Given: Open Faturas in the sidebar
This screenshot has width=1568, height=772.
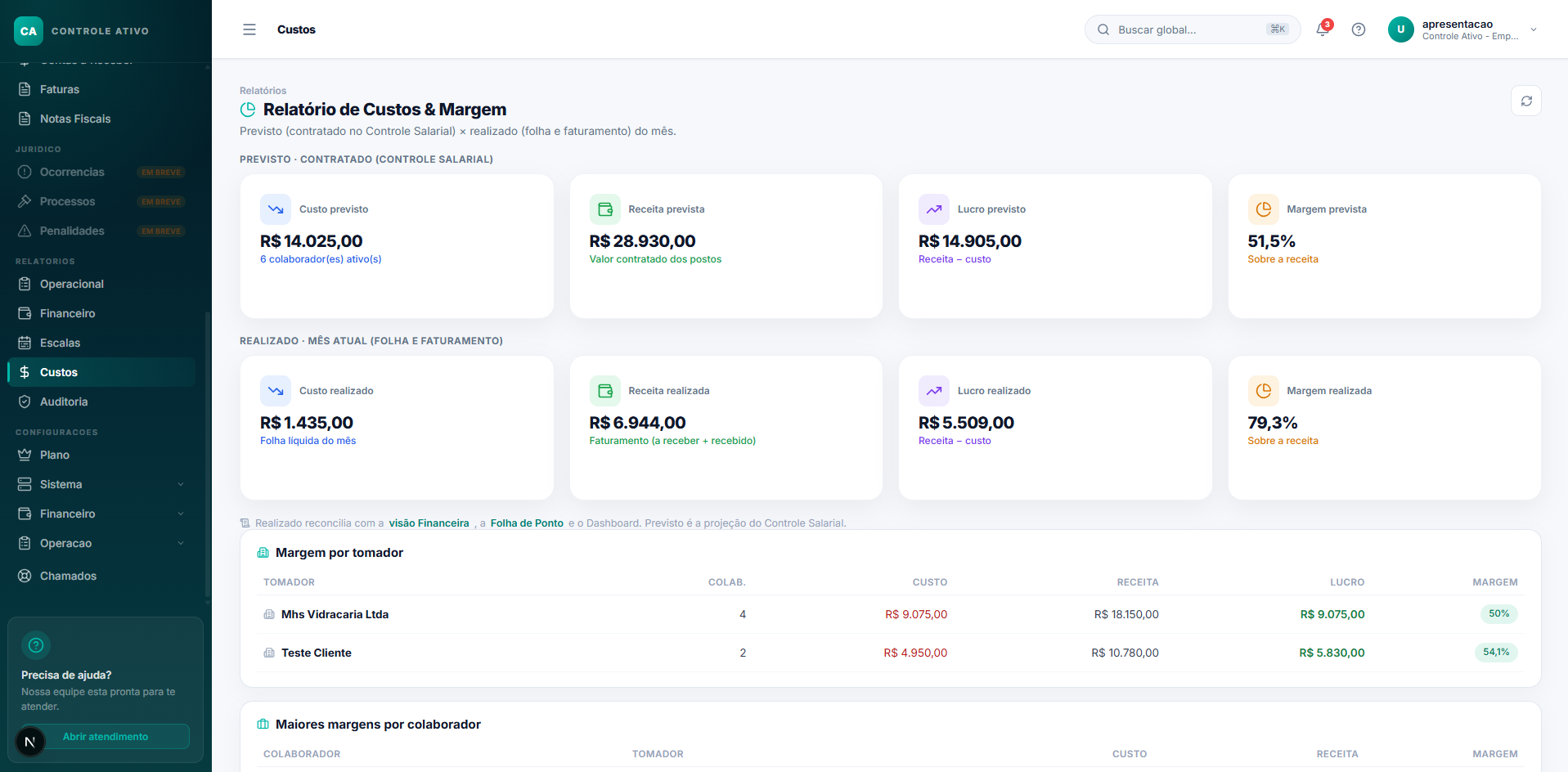Looking at the screenshot, I should click(x=101, y=89).
